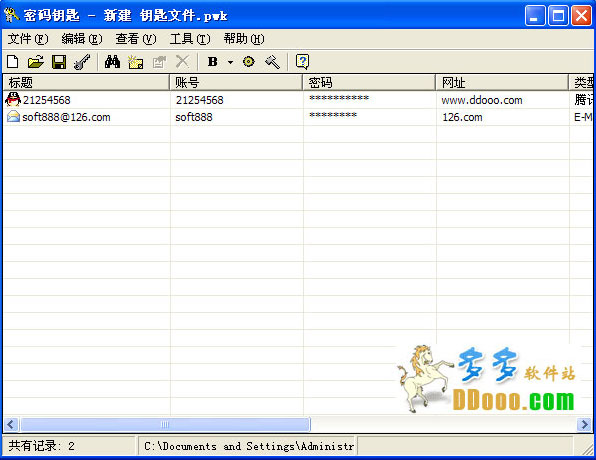Open the 帮助(H) menu
This screenshot has height=460, width=596.
click(244, 39)
